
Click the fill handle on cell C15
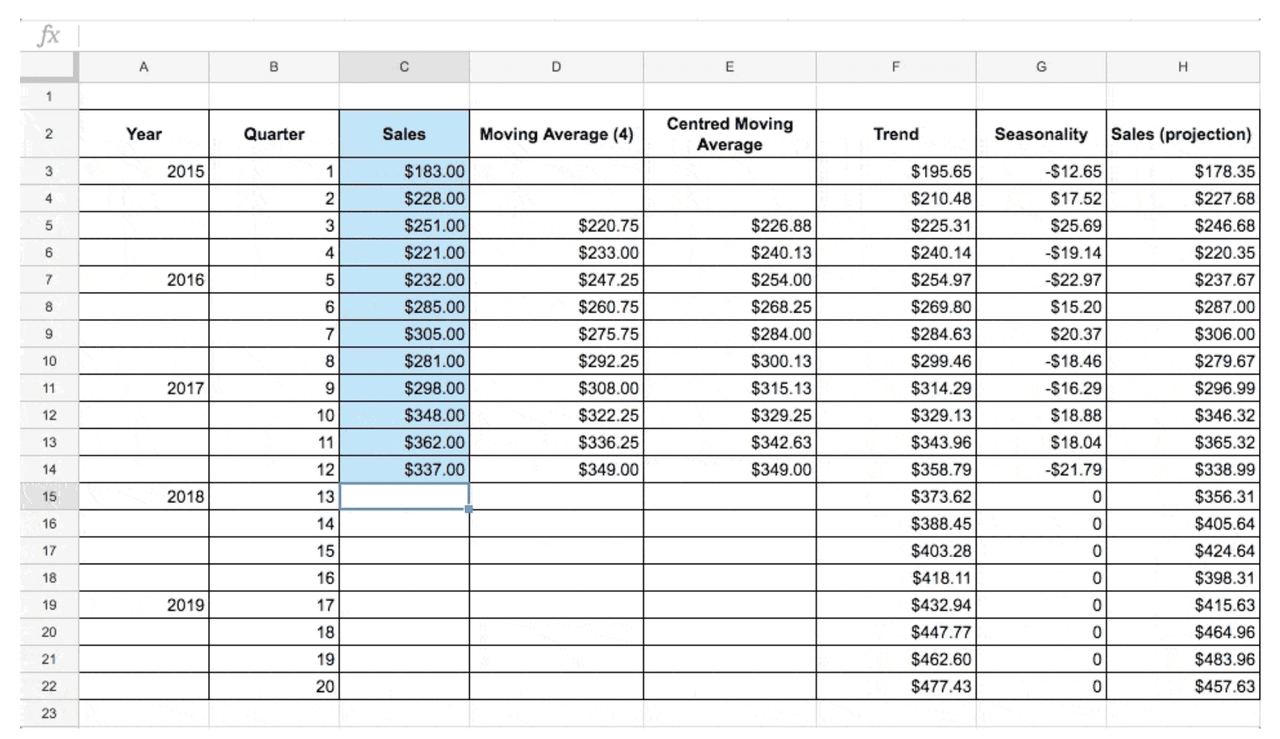coord(469,509)
